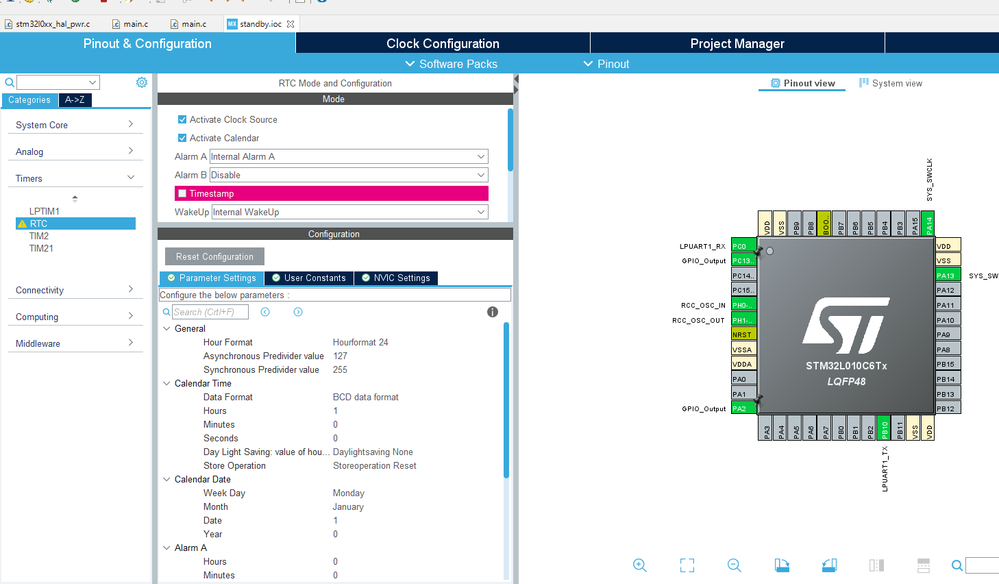The height and width of the screenshot is (584, 999).
Task: Enable the Timestamp checkbox
Action: click(x=182, y=194)
